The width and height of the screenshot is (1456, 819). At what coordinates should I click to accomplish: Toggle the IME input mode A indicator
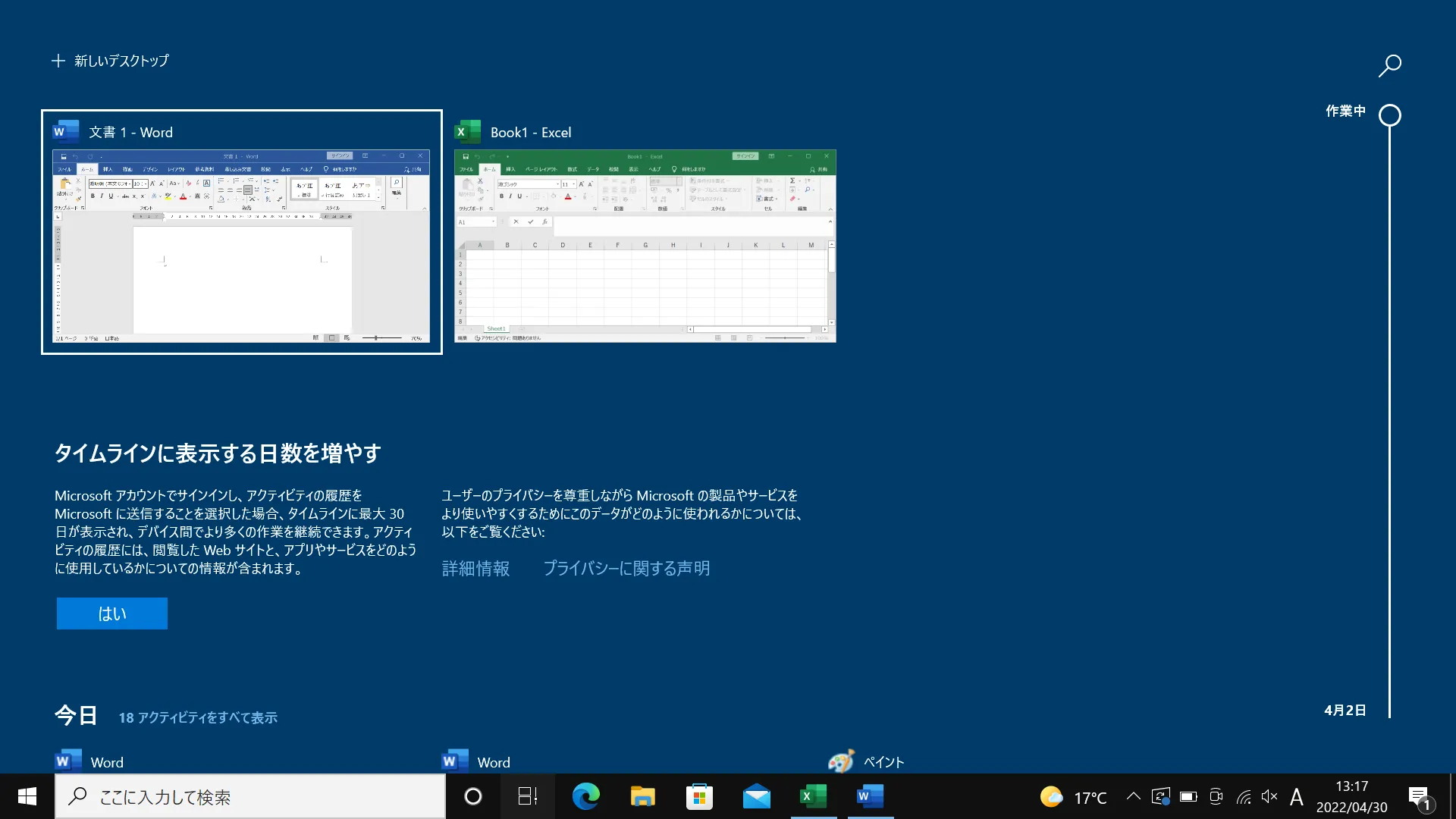coord(1297,796)
